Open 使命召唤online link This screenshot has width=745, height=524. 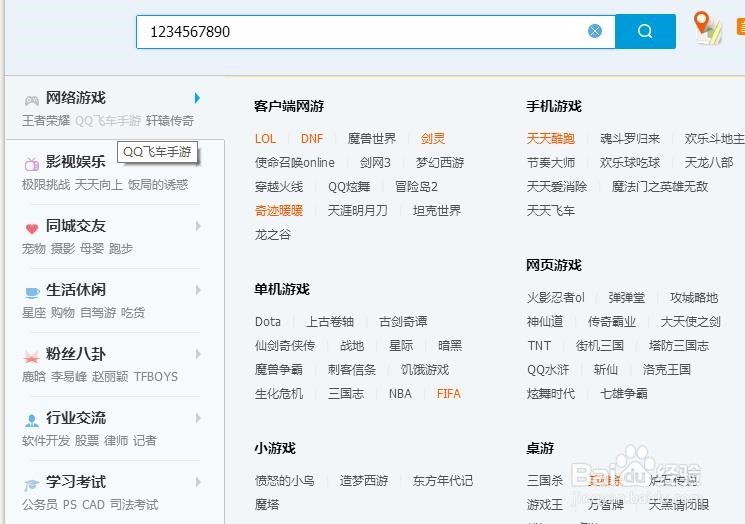click(x=295, y=163)
